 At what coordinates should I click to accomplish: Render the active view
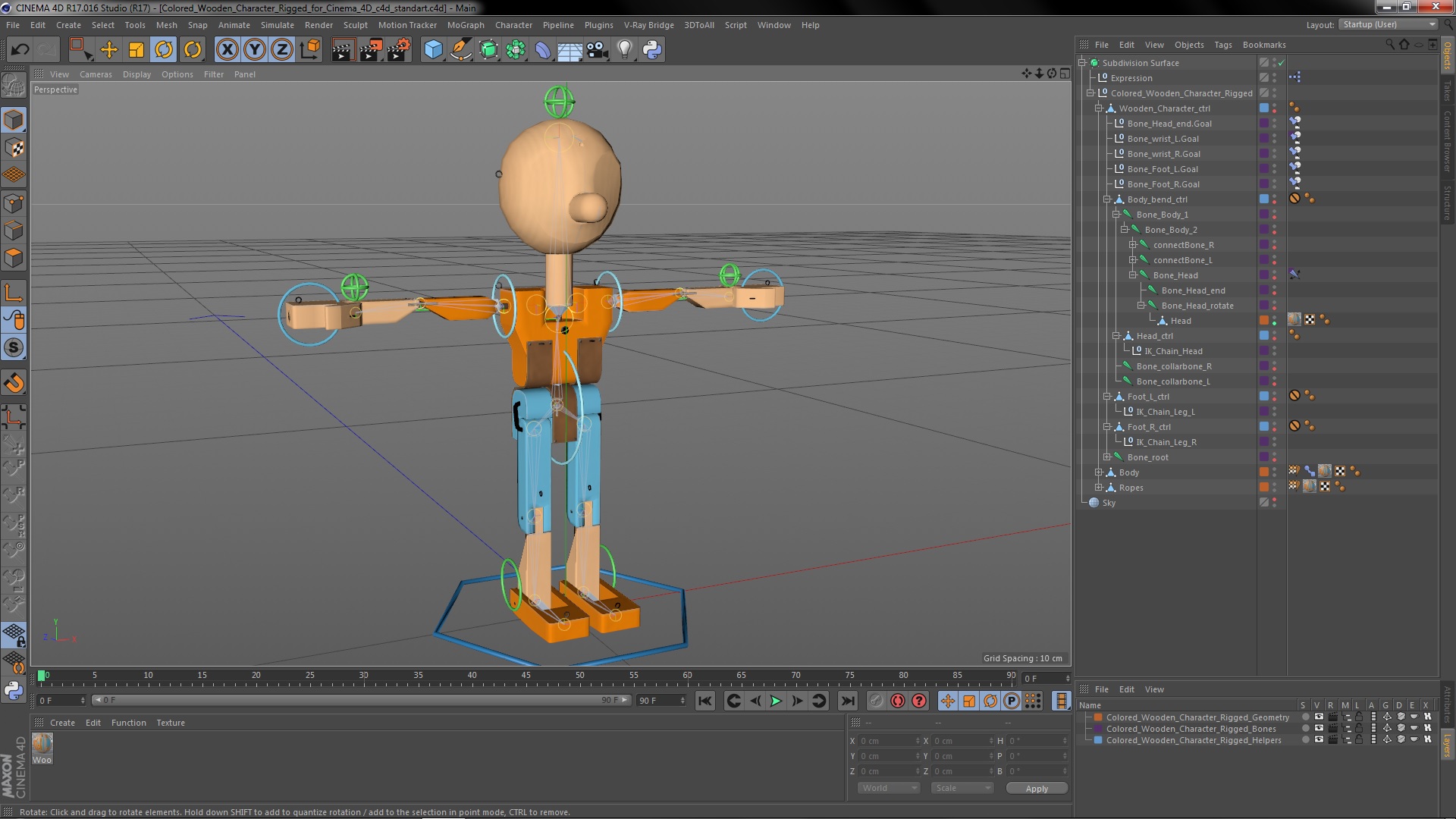pos(343,50)
